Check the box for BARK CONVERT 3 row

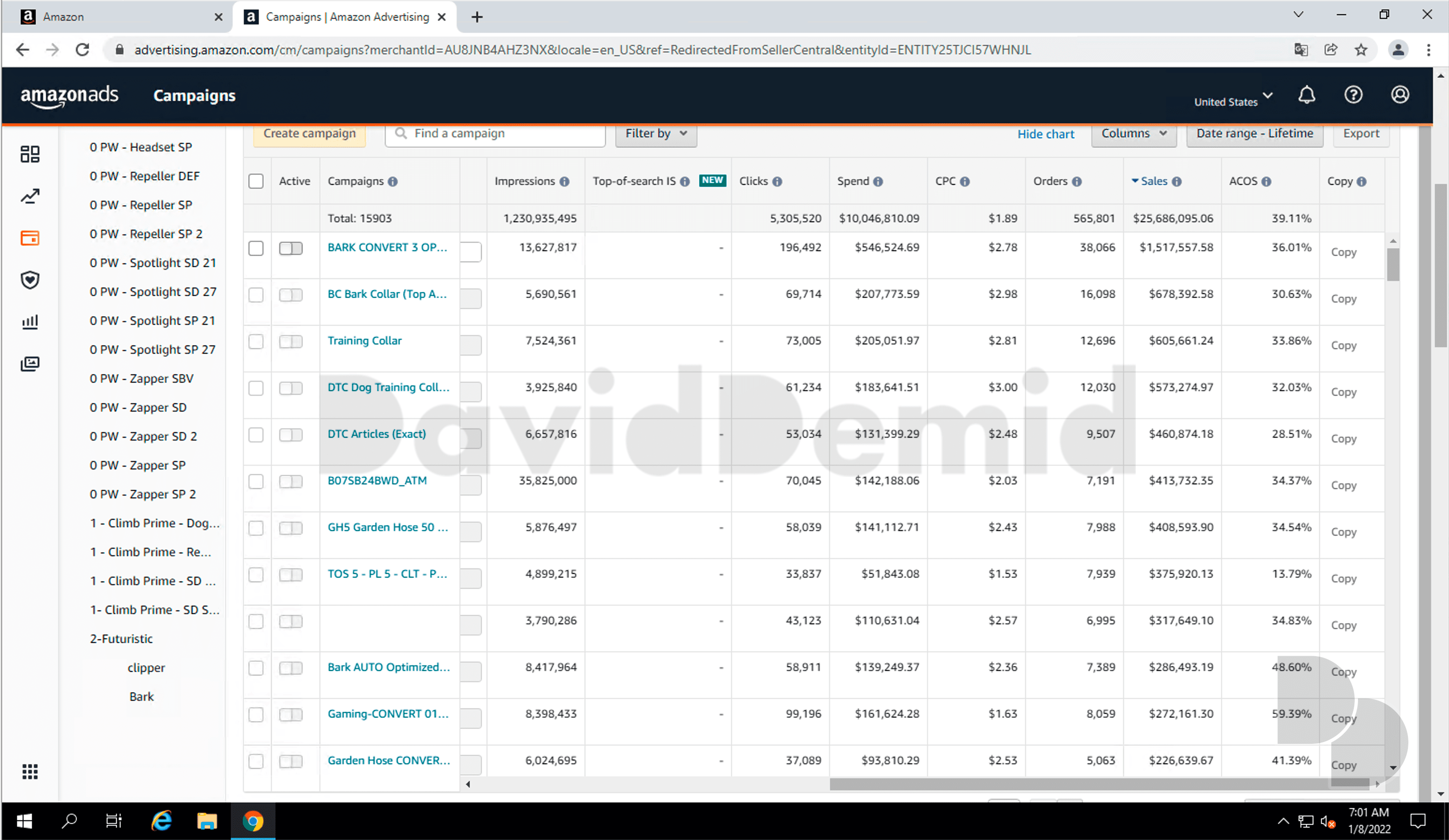coord(256,248)
